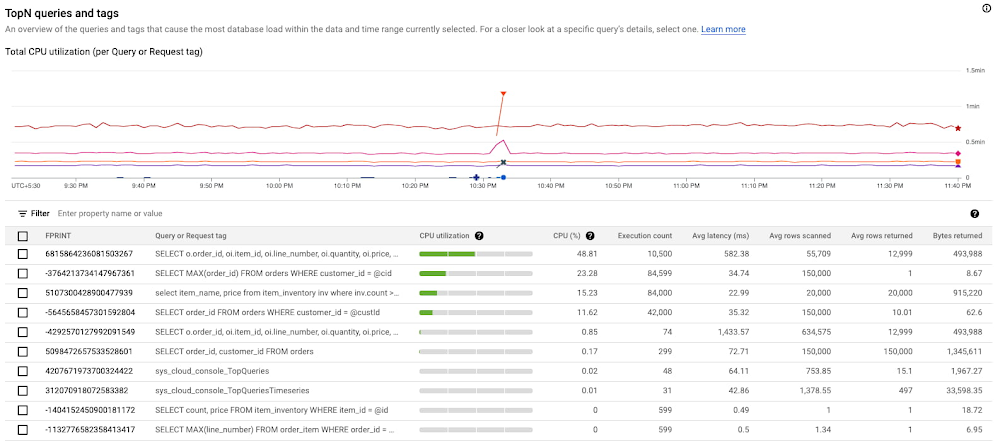Check the box for FPRINT 312070918072583382
1000x445 pixels.
(x=23, y=391)
